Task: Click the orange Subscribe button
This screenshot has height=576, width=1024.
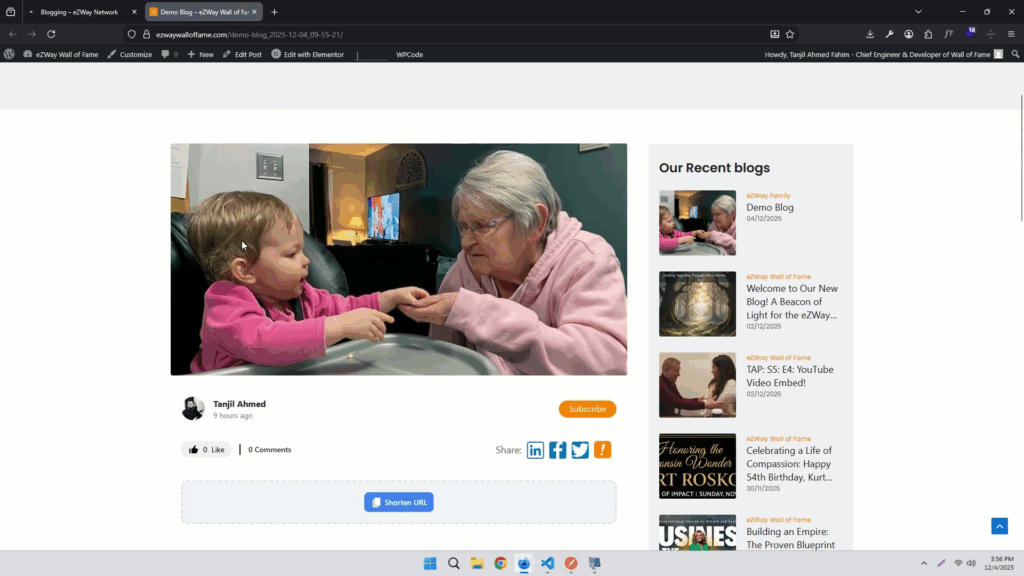Action: point(587,409)
